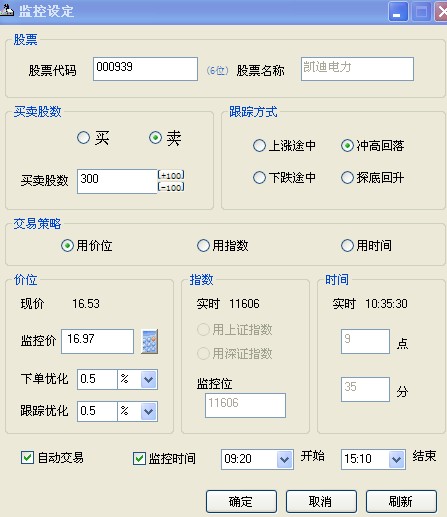Screen dimensions: 447x517
Task: Open the 15:10 end time dropdown
Action: coord(396,459)
